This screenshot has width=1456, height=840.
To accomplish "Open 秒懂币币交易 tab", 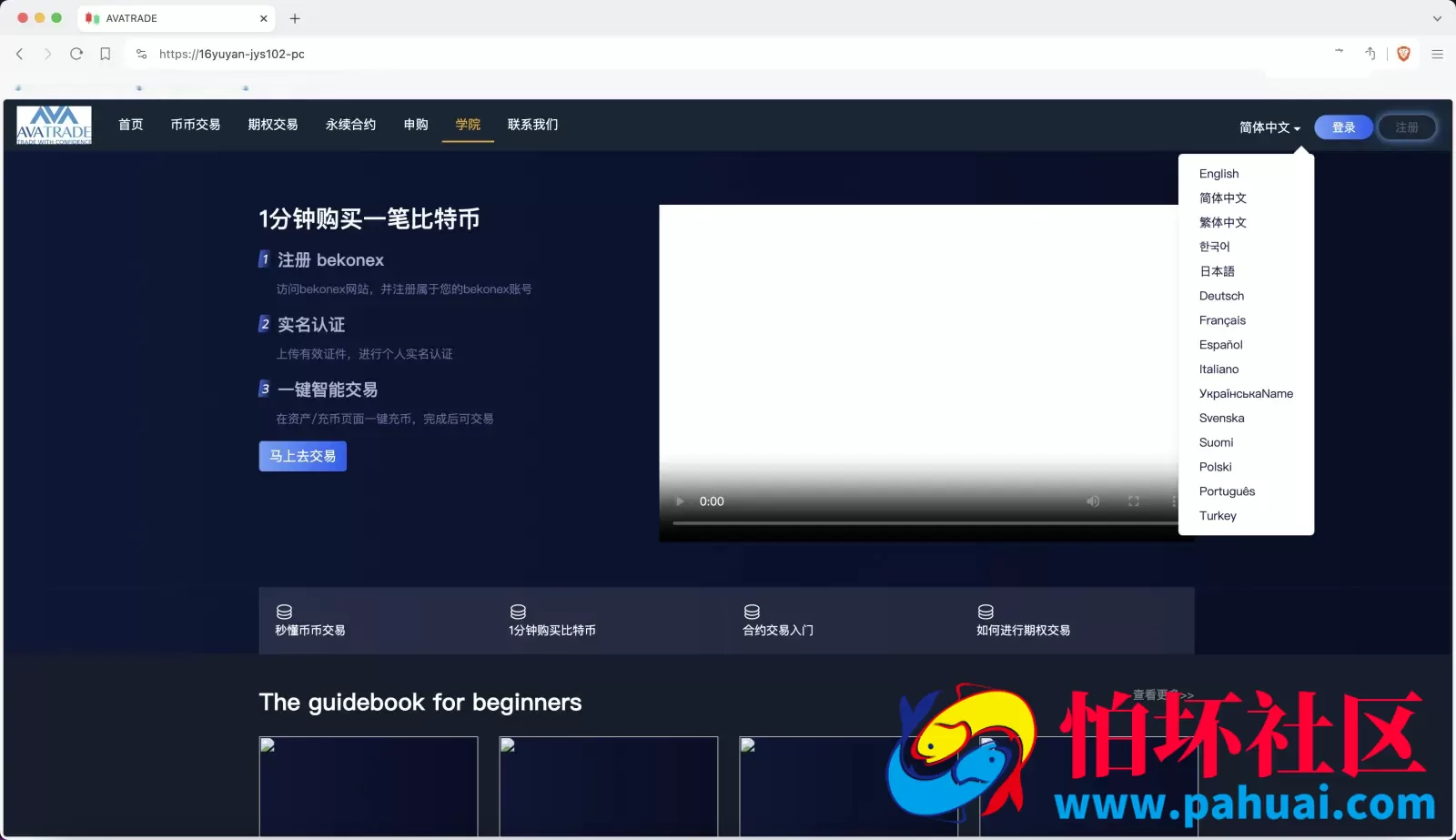I will [x=310, y=631].
